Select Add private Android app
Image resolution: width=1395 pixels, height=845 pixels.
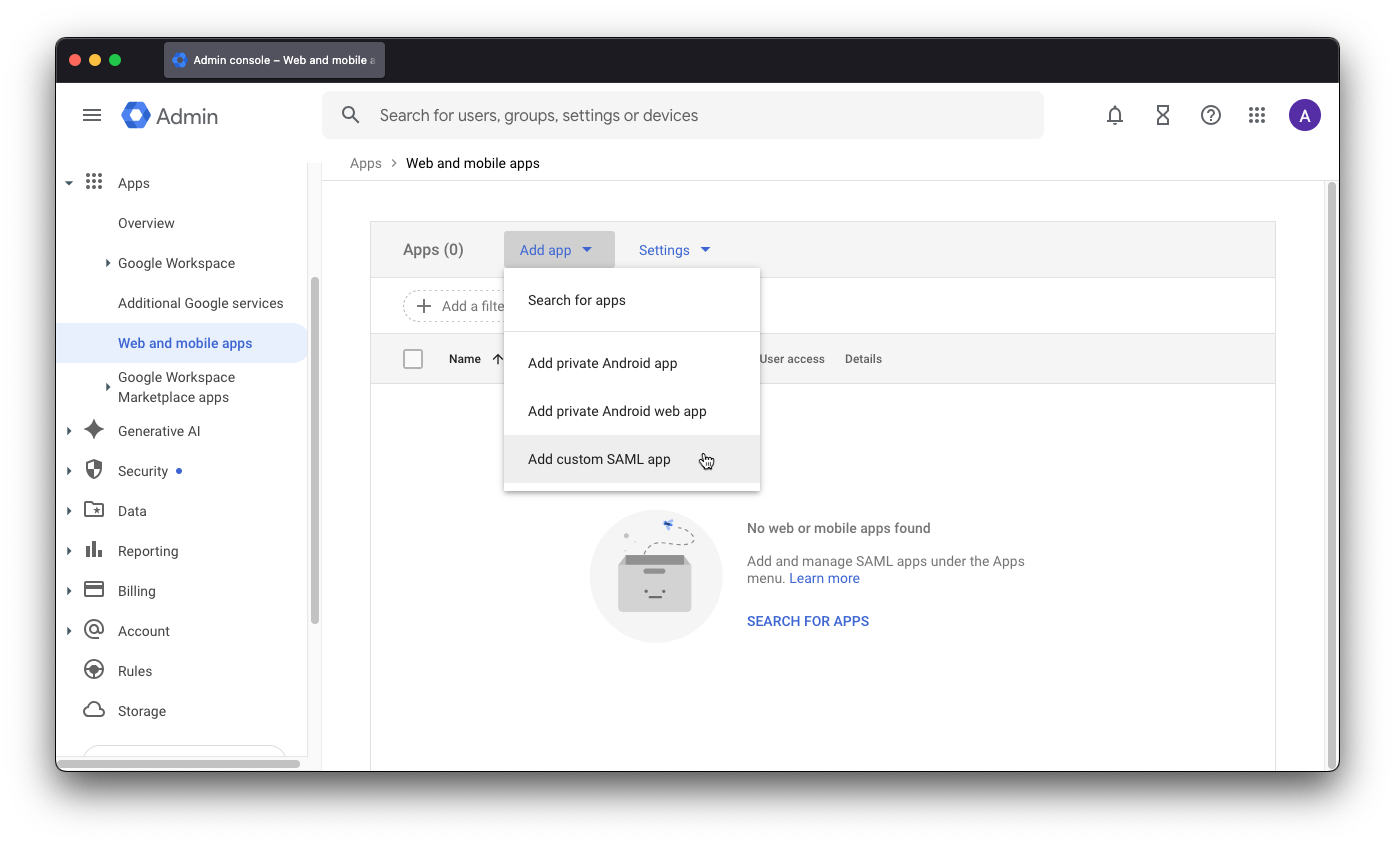click(602, 363)
